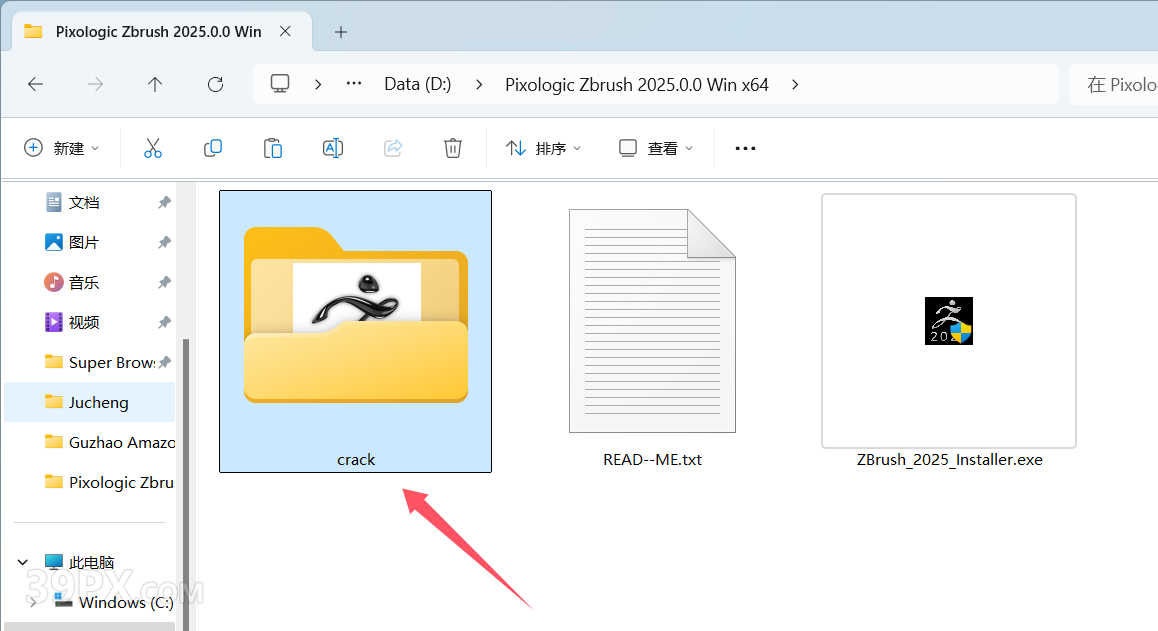The height and width of the screenshot is (631, 1158).
Task: Unpin 图片 using its pin icon
Action: point(165,242)
